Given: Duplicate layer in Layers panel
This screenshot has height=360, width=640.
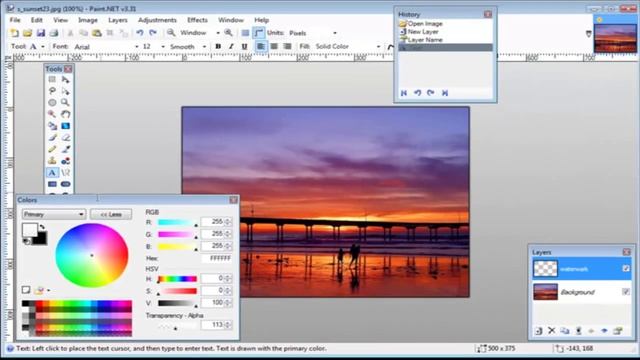Looking at the screenshot, I should point(564,331).
